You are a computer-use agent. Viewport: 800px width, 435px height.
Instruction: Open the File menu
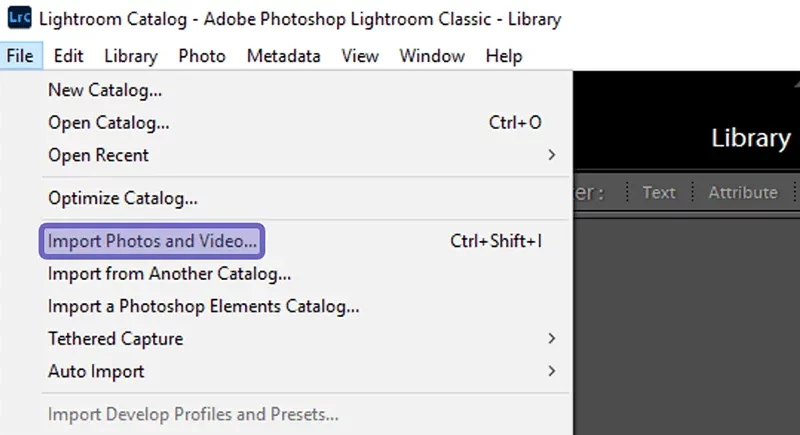[20, 56]
